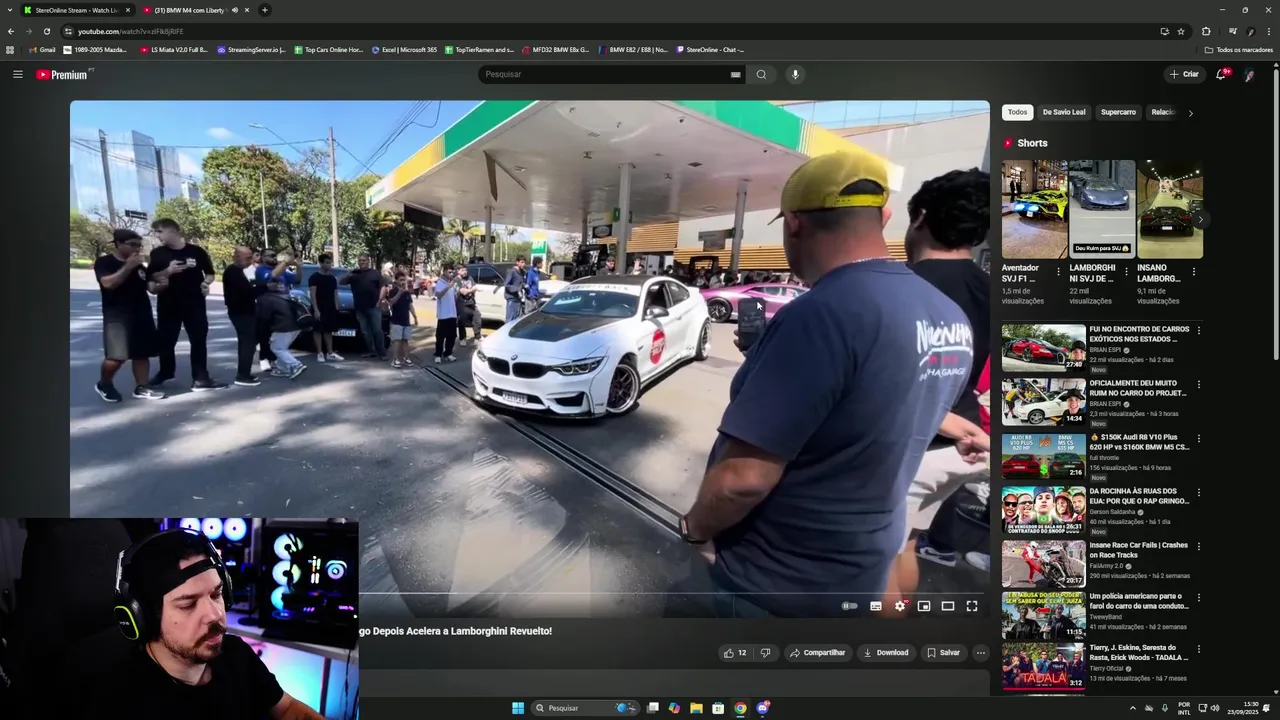This screenshot has width=1280, height=720.
Task: Open the Windows Start menu
Action: (518, 708)
